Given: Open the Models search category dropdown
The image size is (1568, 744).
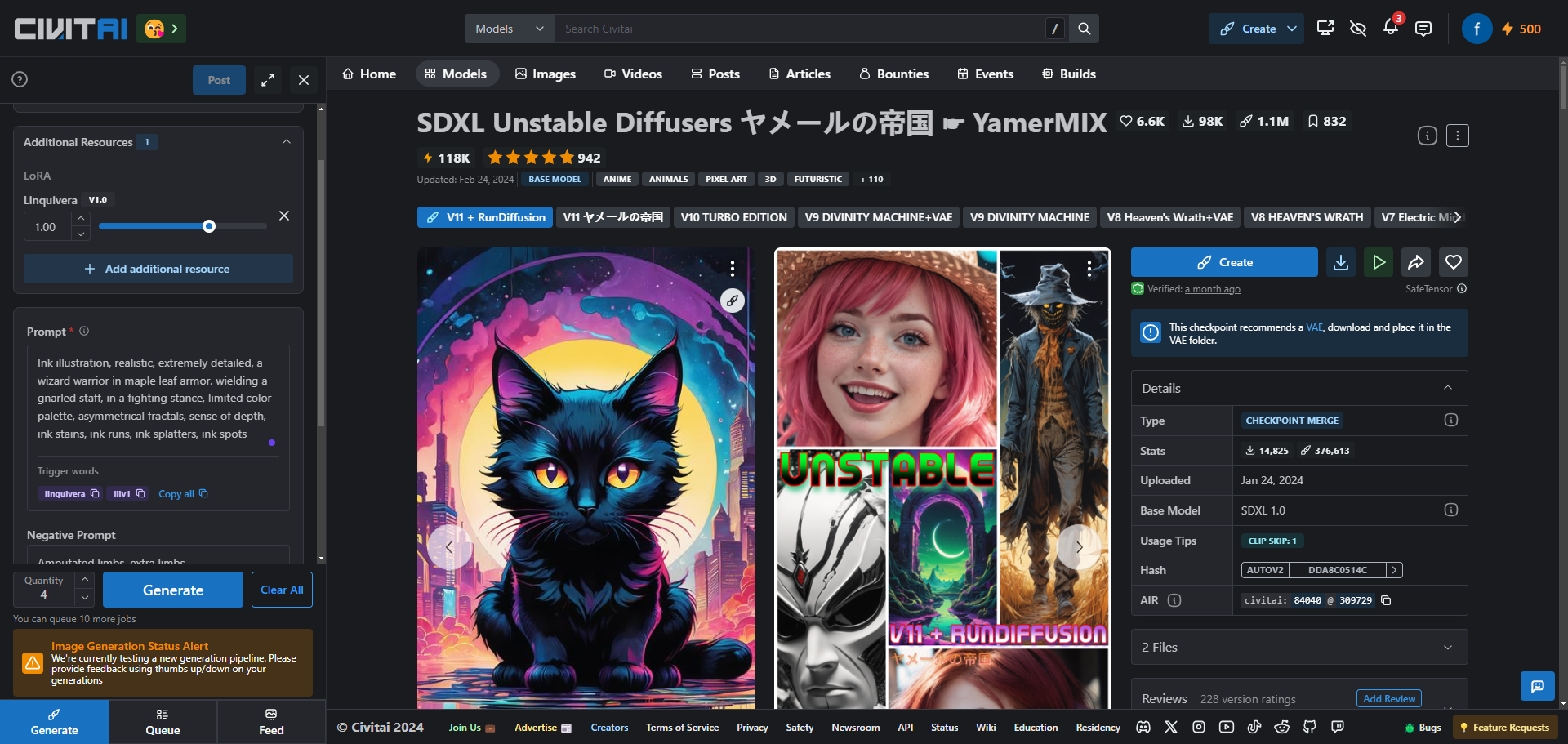Looking at the screenshot, I should coord(510,29).
